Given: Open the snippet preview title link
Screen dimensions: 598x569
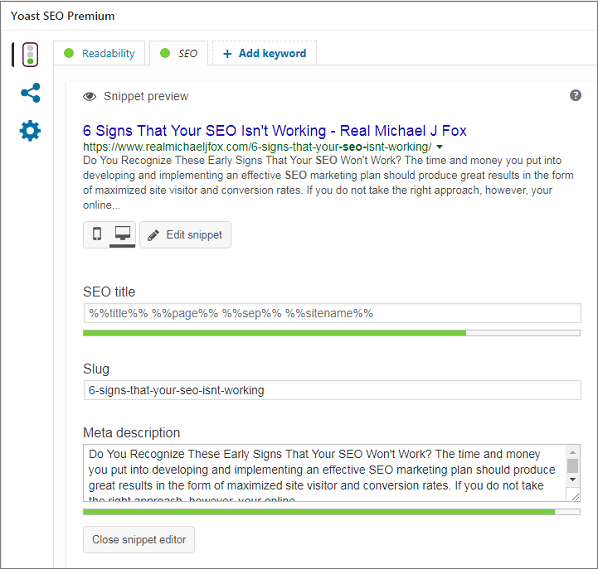Looking at the screenshot, I should point(275,131).
